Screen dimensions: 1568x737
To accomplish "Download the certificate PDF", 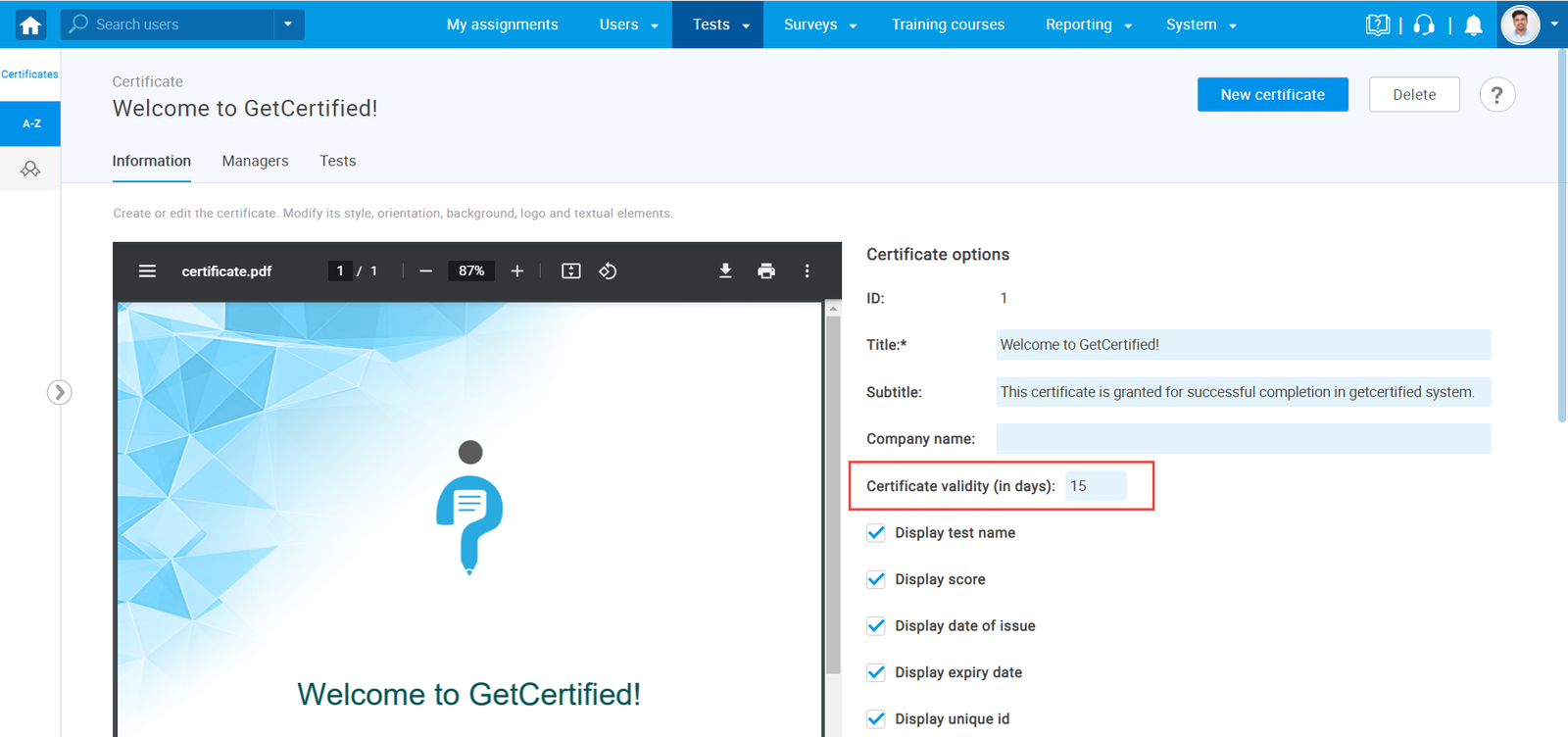I will (x=725, y=271).
